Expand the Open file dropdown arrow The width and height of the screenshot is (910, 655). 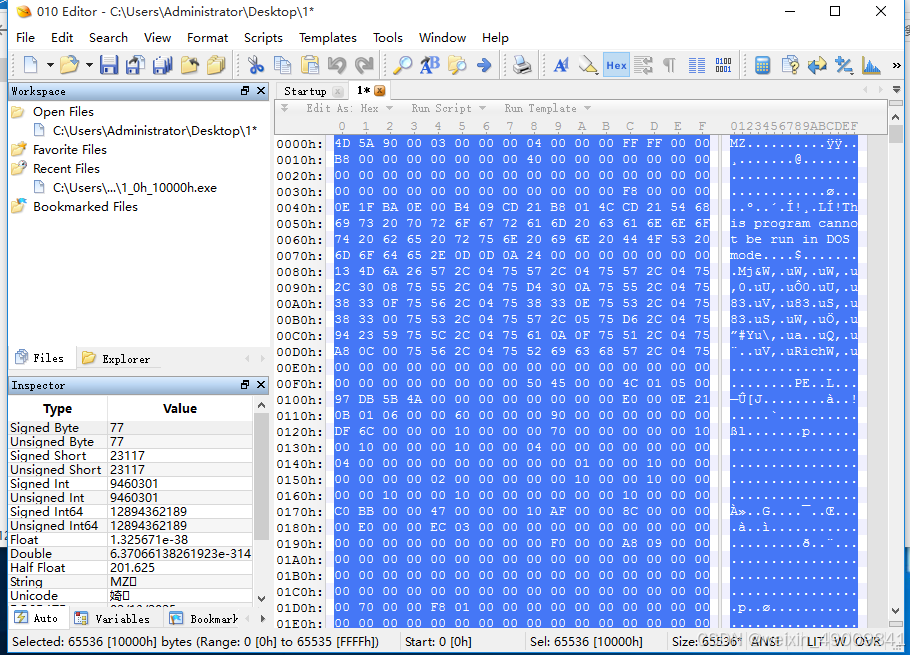(x=89, y=65)
